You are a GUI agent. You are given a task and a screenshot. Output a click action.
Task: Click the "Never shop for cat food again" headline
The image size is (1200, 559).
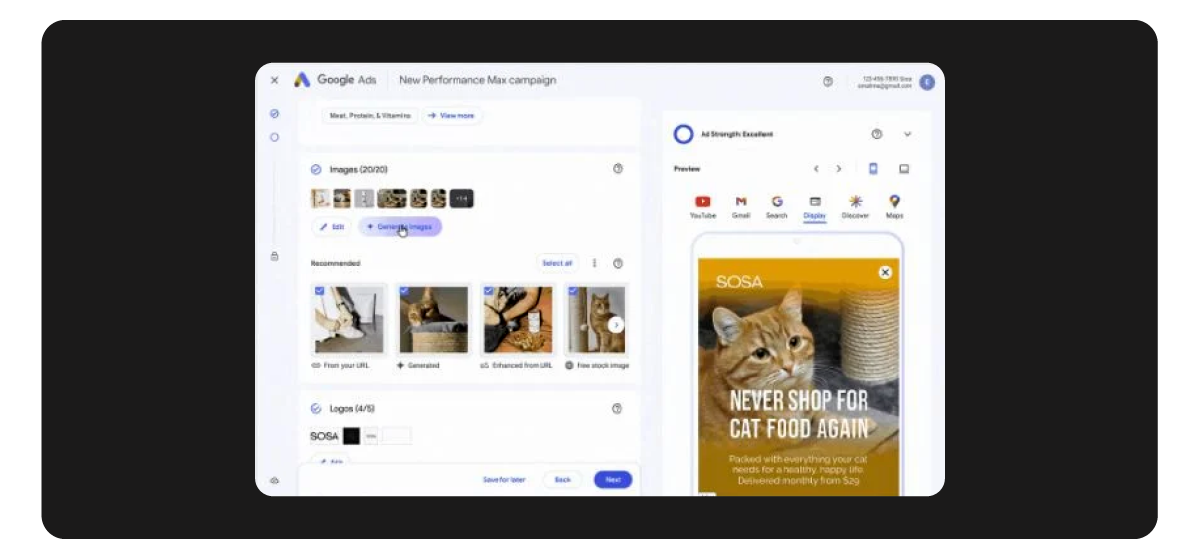[x=798, y=416]
